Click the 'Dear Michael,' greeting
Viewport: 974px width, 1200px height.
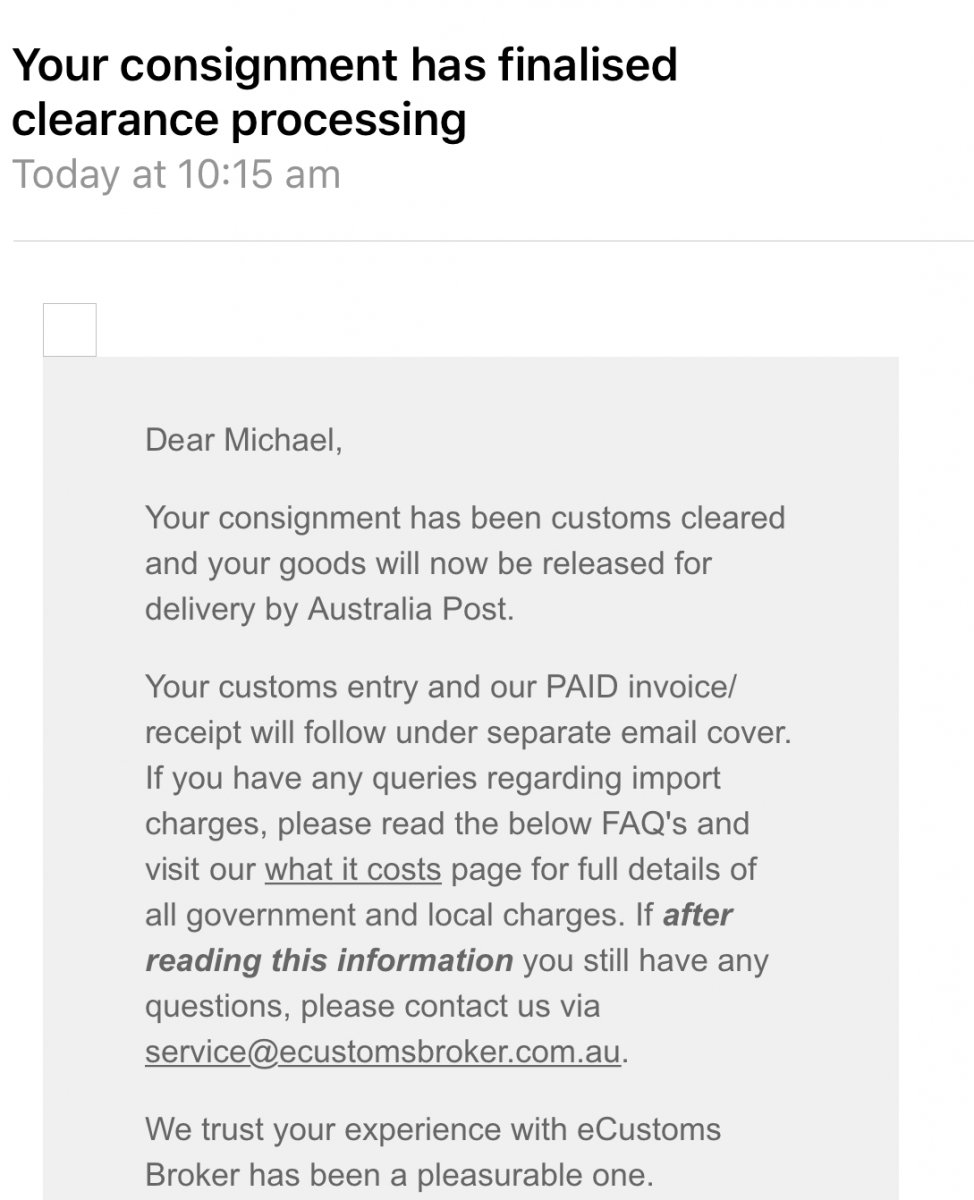243,440
